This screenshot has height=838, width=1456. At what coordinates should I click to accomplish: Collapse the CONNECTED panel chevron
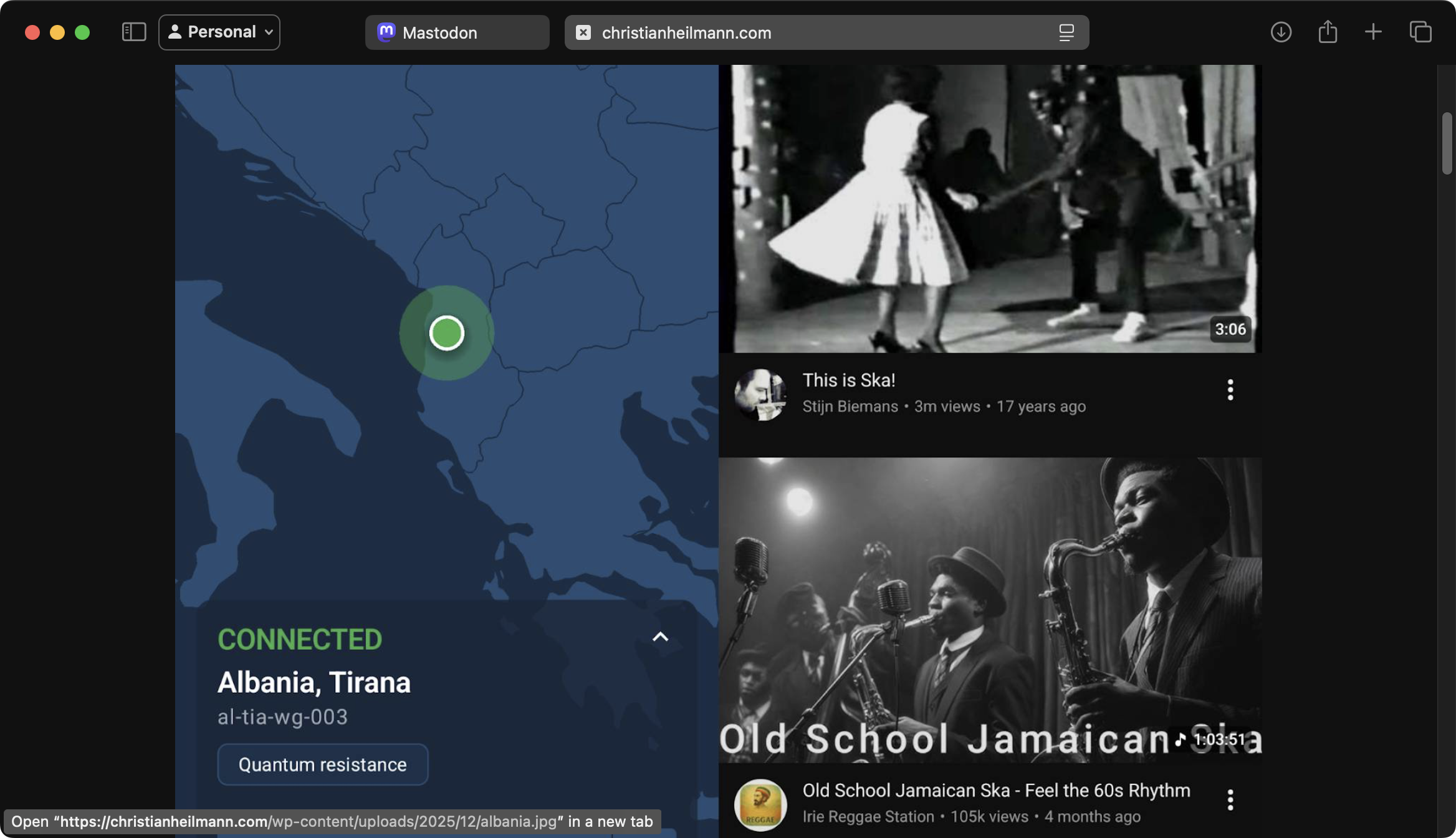coord(660,637)
